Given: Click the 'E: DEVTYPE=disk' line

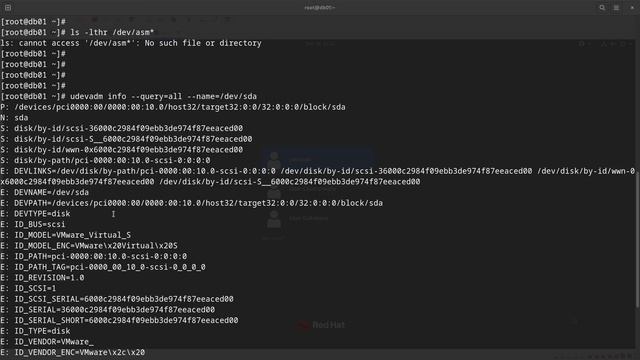Looking at the screenshot, I should 35,213.
